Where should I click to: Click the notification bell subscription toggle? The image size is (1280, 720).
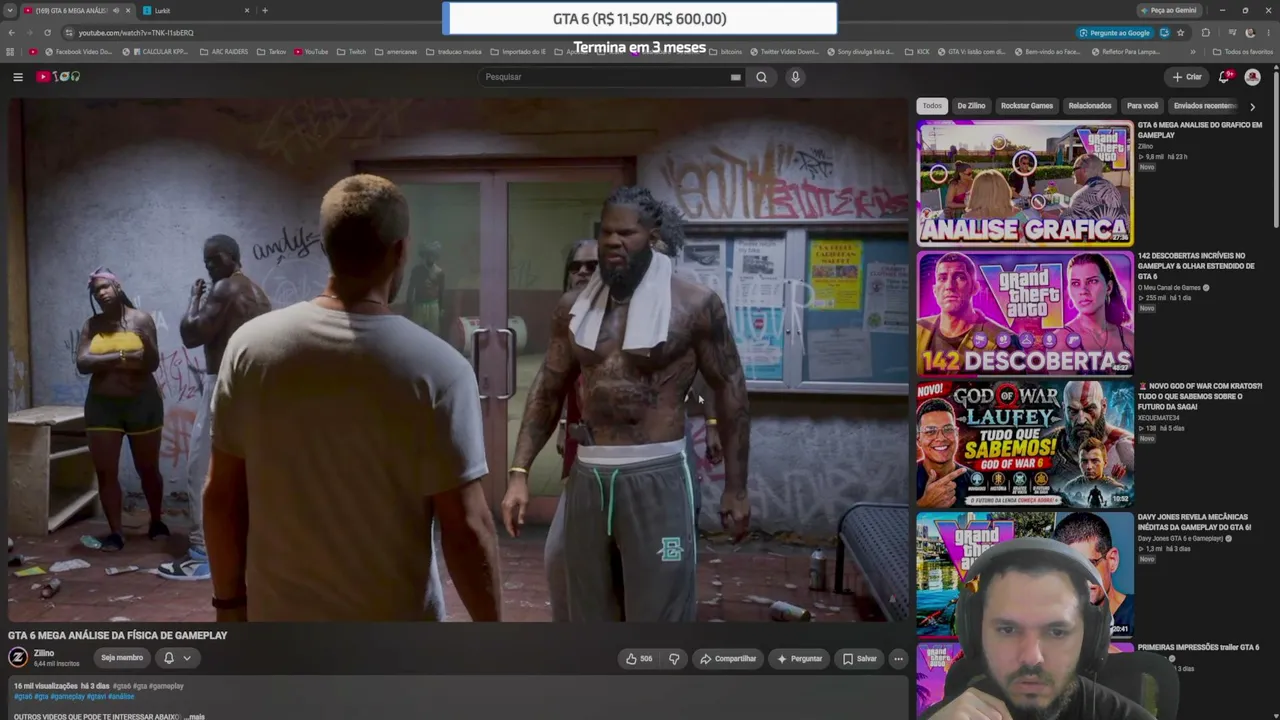tap(169, 658)
